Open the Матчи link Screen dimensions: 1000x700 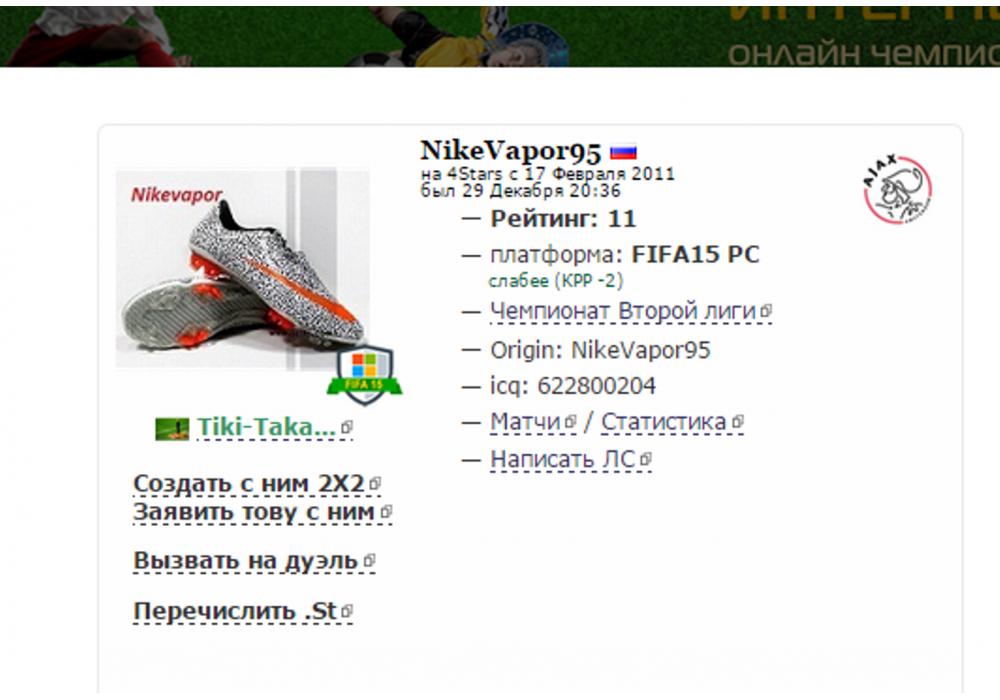[x=526, y=422]
